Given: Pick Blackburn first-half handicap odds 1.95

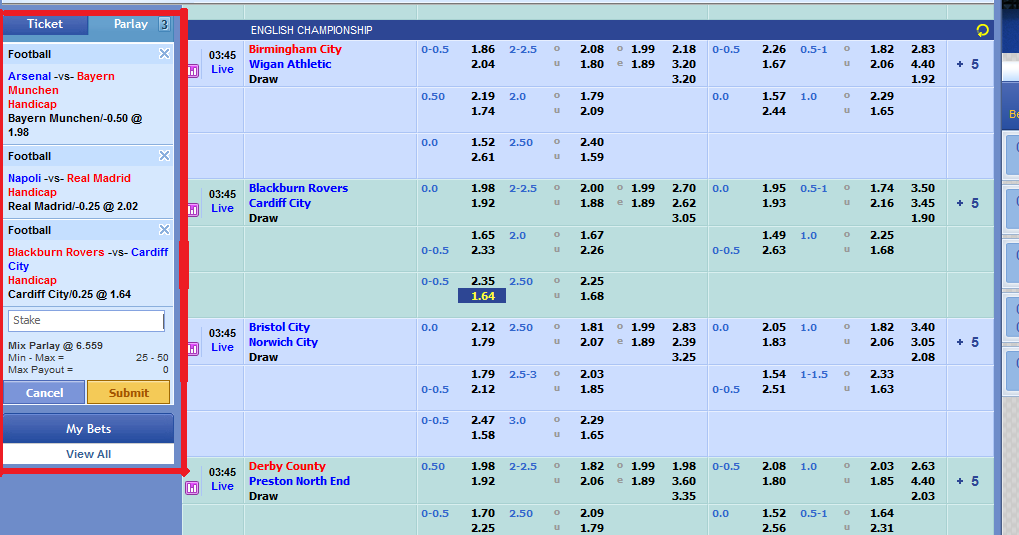Looking at the screenshot, I should (x=774, y=189).
